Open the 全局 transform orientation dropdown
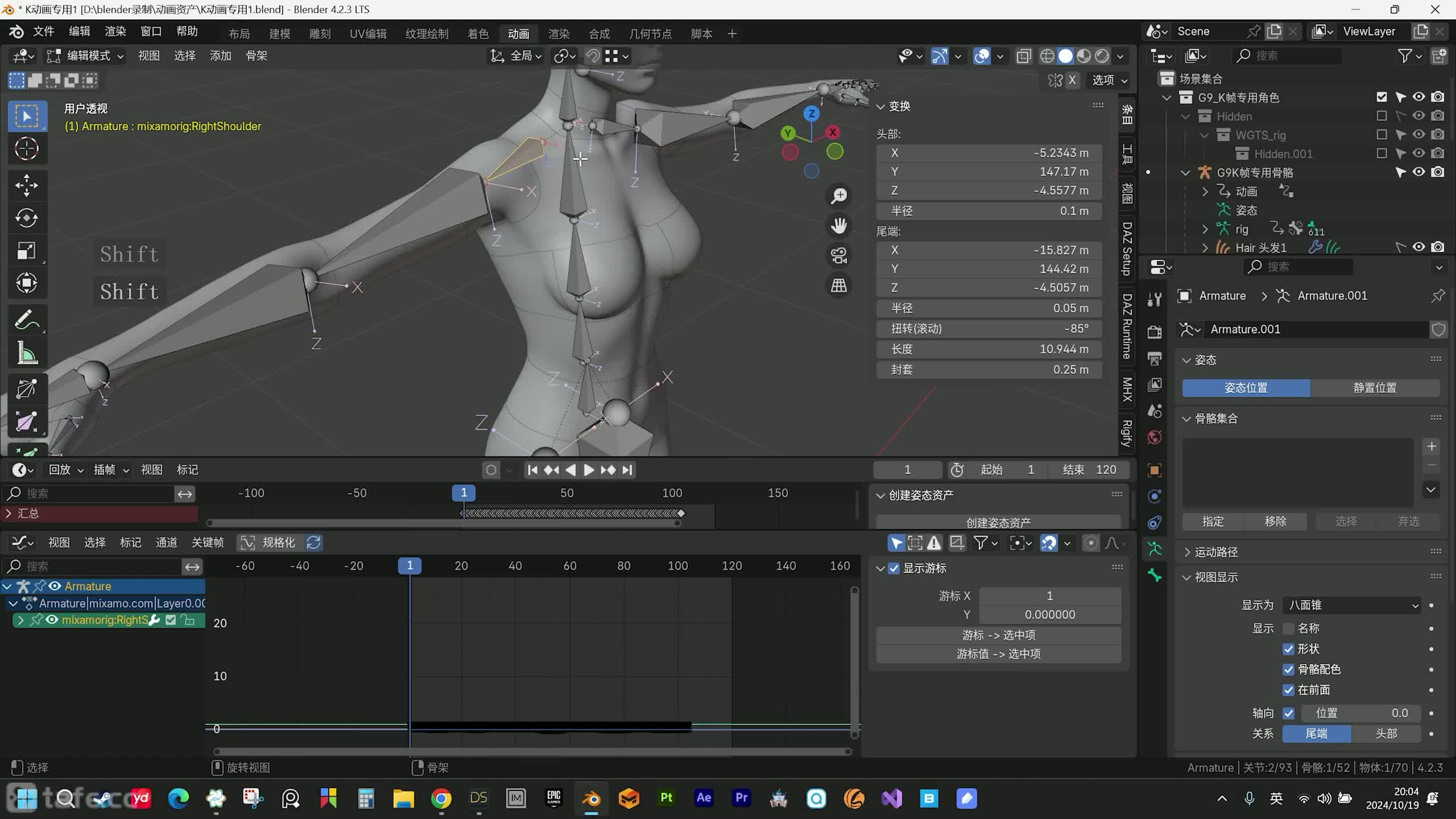This screenshot has height=819, width=1456. [516, 56]
